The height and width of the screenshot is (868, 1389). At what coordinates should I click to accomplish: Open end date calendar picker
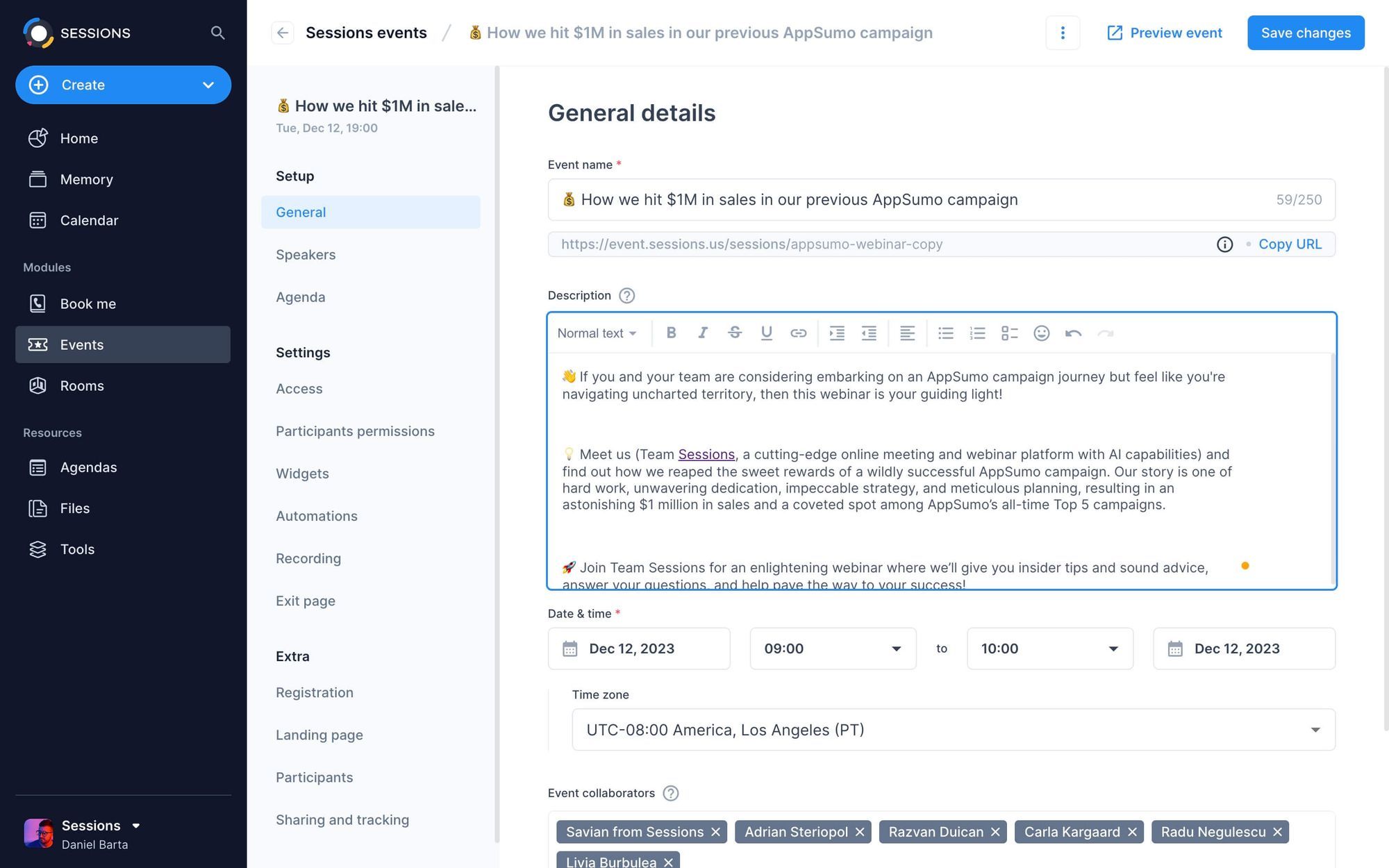[x=1244, y=649]
